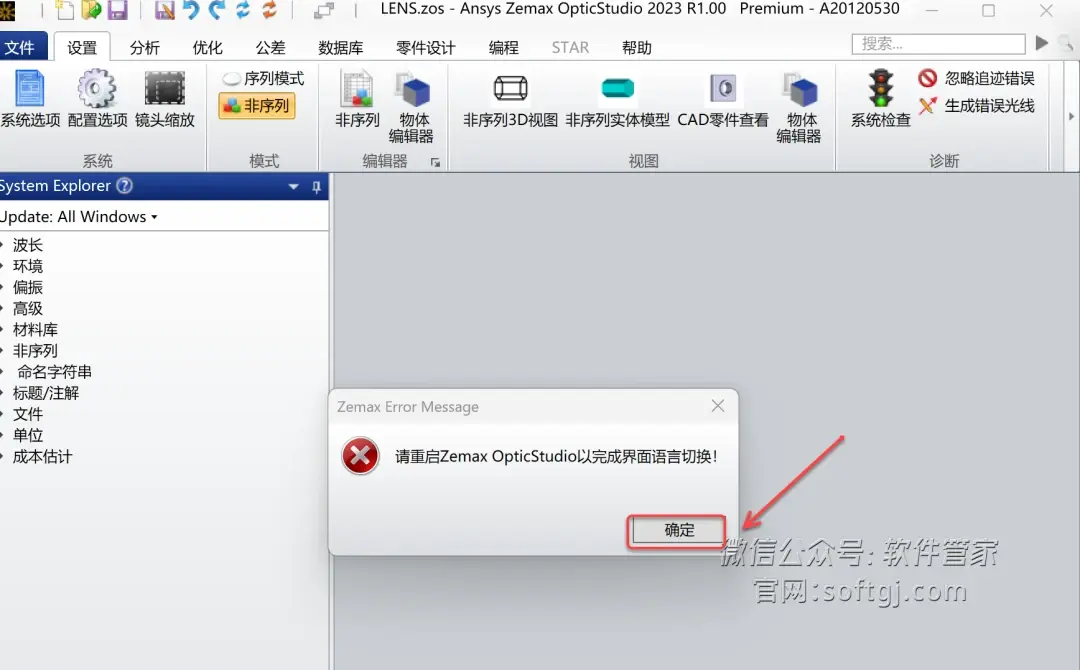This screenshot has width=1080, height=670.
Task: Open 系统选项 system options
Action: [30, 99]
